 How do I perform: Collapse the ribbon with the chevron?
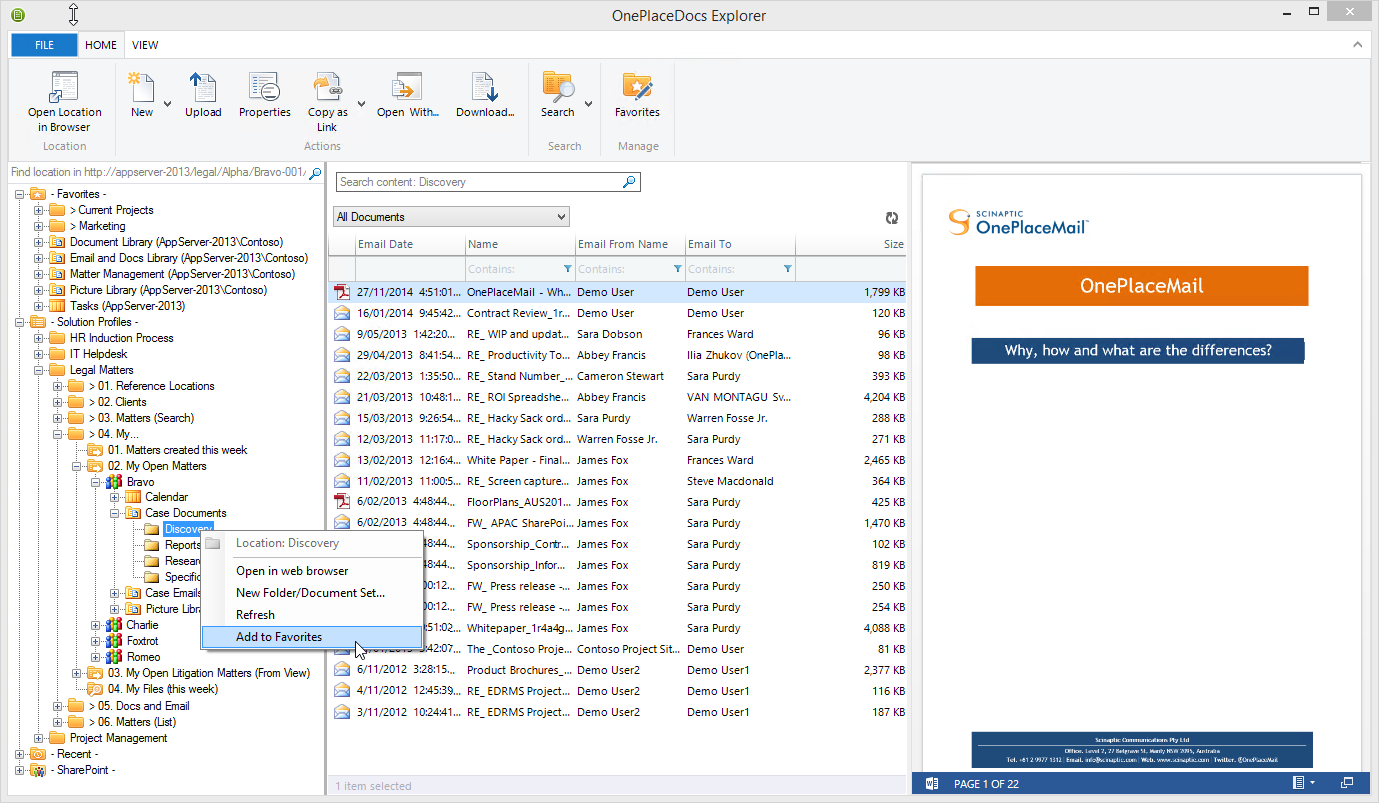coord(1357,45)
